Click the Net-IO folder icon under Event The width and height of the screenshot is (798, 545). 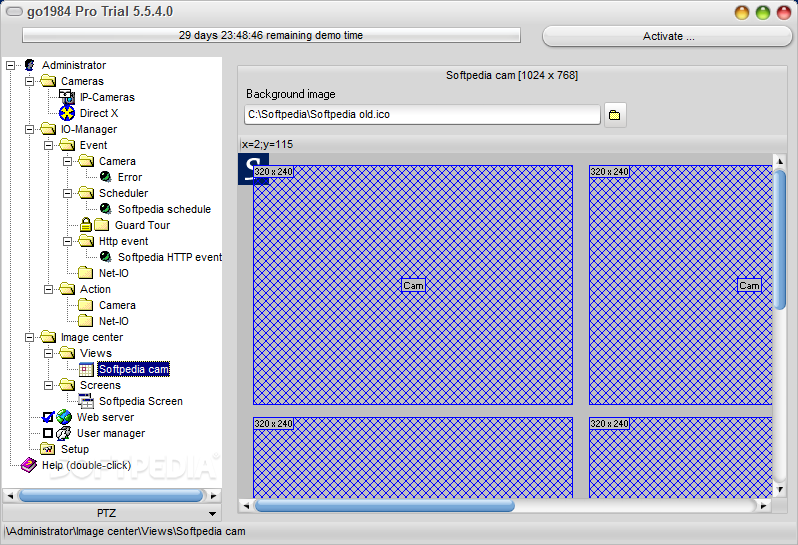pyautogui.click(x=86, y=273)
